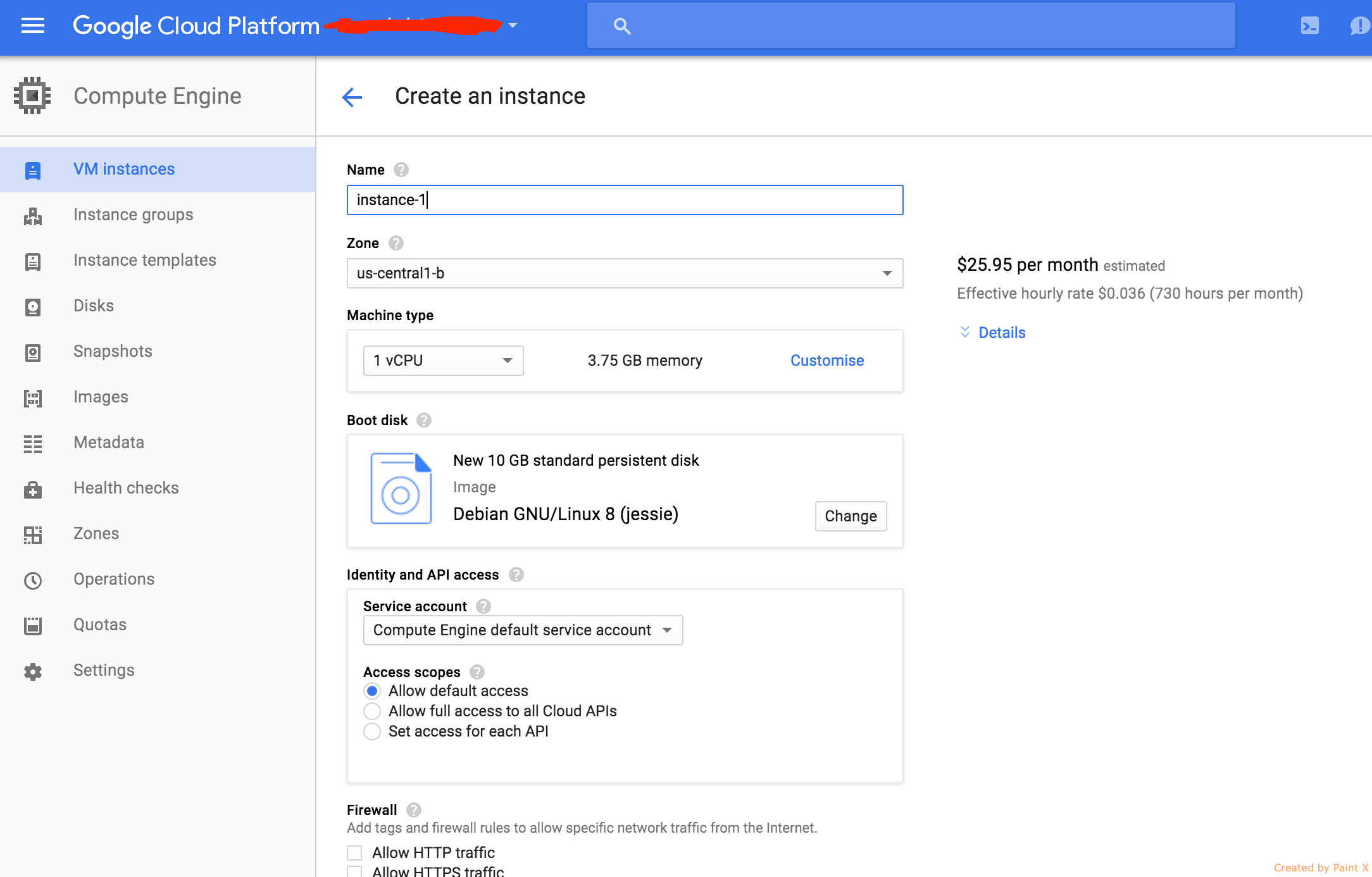This screenshot has width=1372, height=877.
Task: Show help for Access scopes
Action: coord(477,672)
